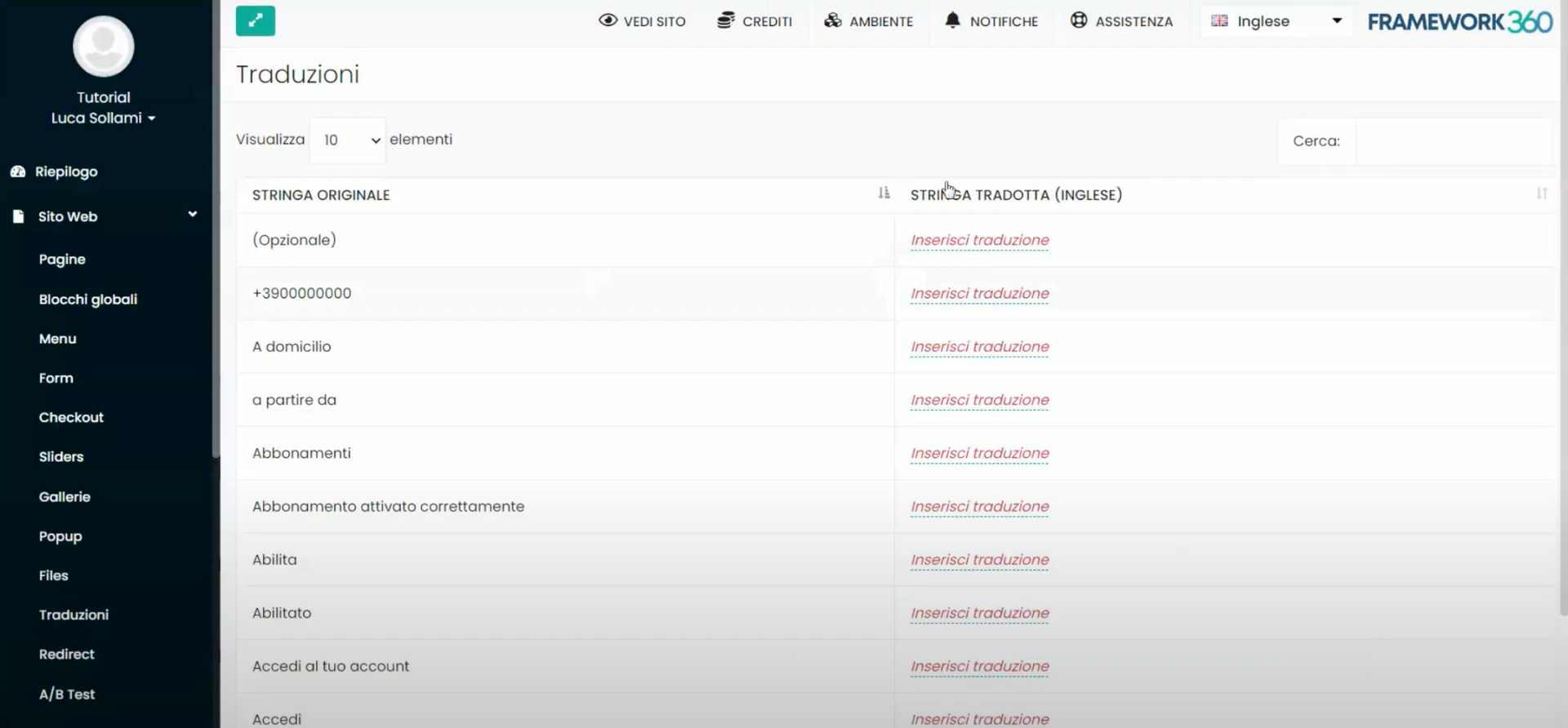The image size is (1568, 728).
Task: Open Pagine in the sidebar
Action: [62, 260]
